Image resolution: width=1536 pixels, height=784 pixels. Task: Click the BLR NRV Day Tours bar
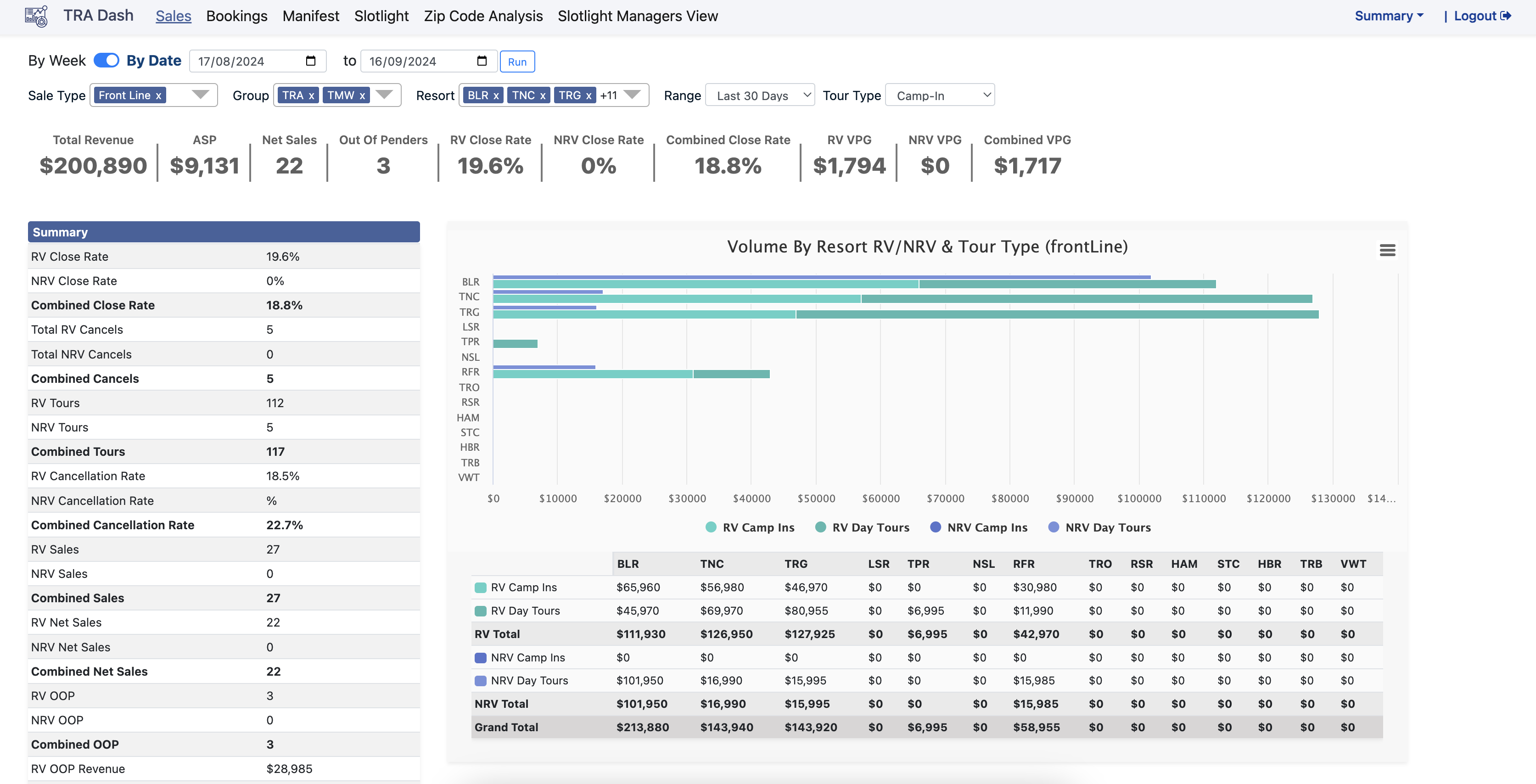click(x=822, y=277)
